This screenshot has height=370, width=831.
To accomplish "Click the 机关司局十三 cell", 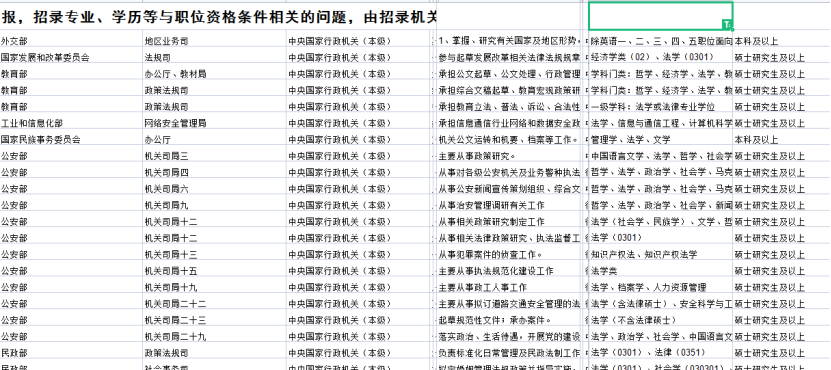I will [x=215, y=254].
